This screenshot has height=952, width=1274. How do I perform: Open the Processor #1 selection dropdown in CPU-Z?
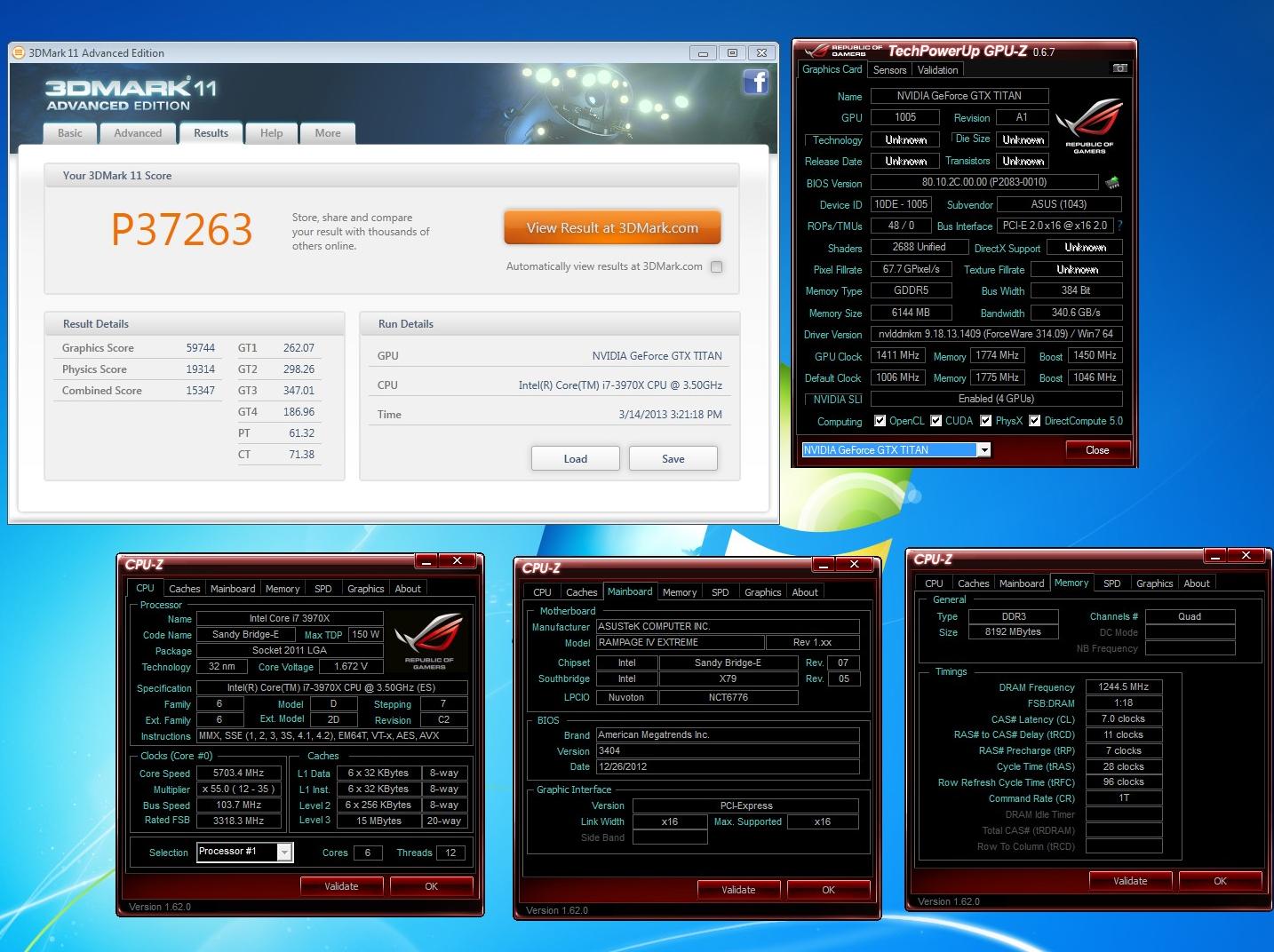click(283, 852)
